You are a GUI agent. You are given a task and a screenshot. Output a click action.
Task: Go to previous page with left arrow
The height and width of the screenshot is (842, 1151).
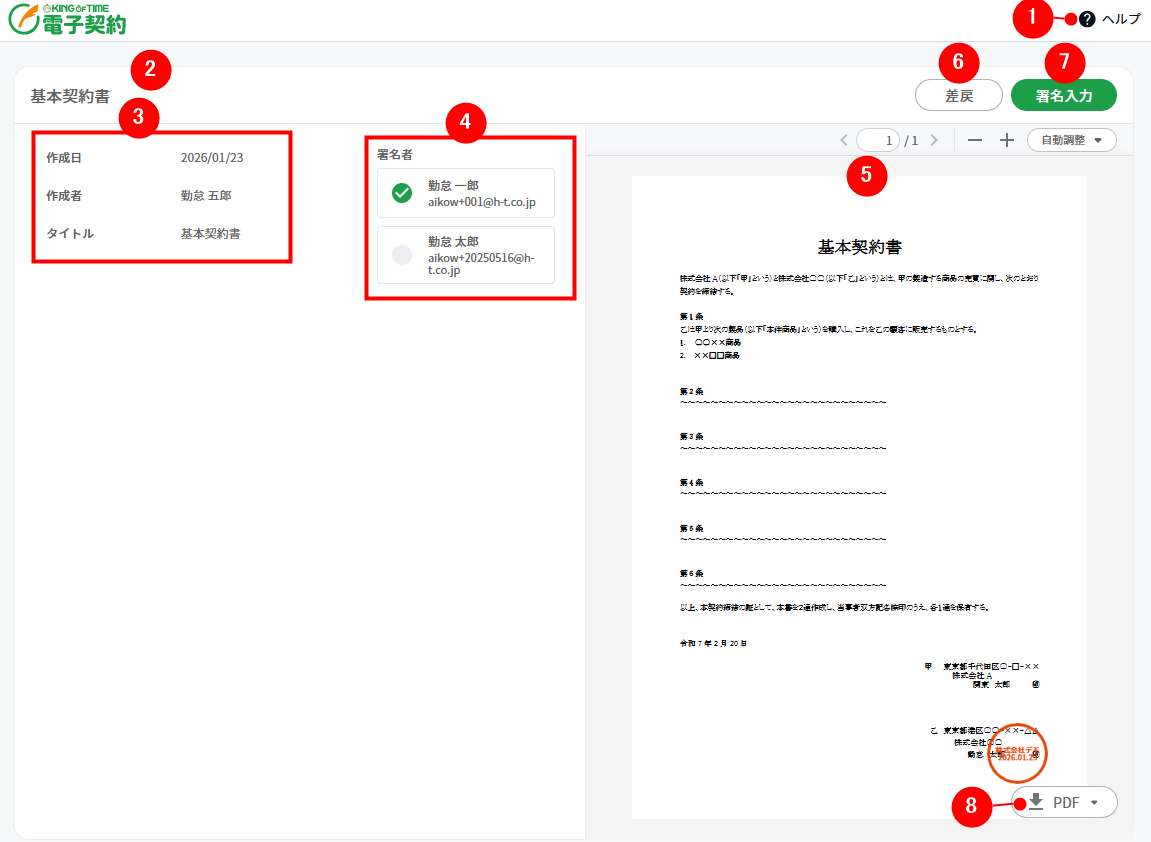pos(843,140)
